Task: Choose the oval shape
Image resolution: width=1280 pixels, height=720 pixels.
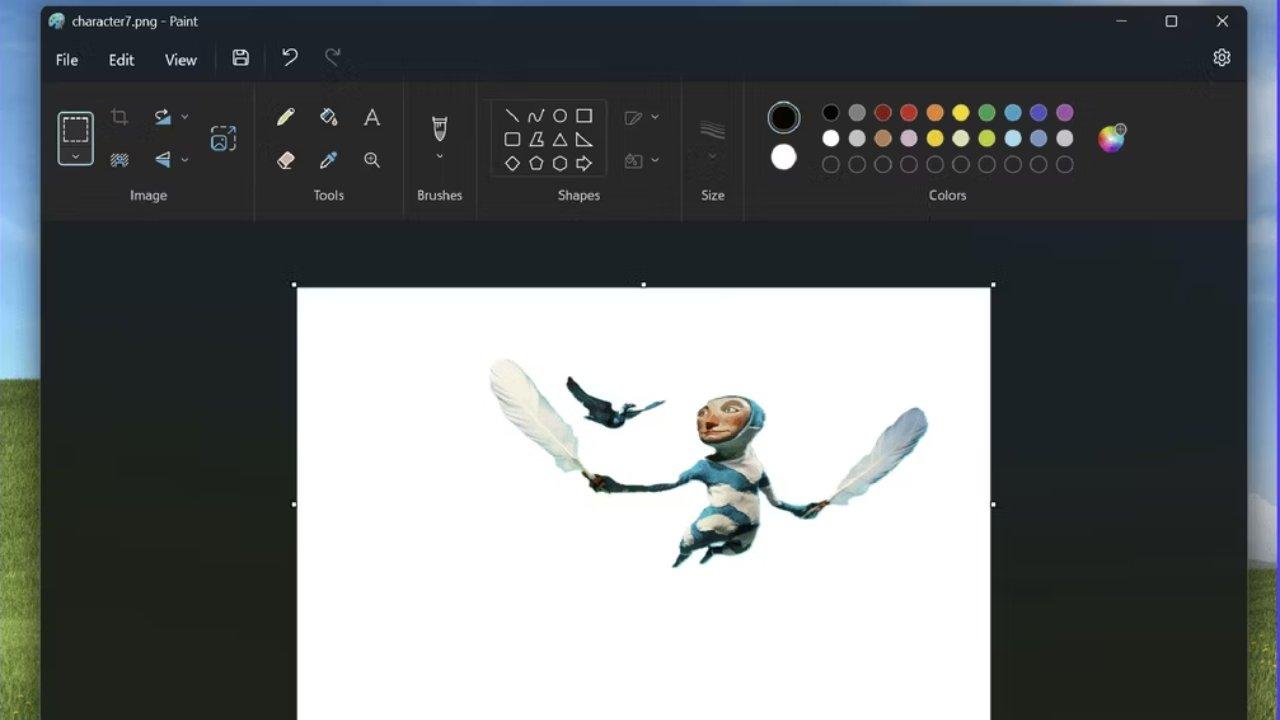Action: pyautogui.click(x=560, y=116)
